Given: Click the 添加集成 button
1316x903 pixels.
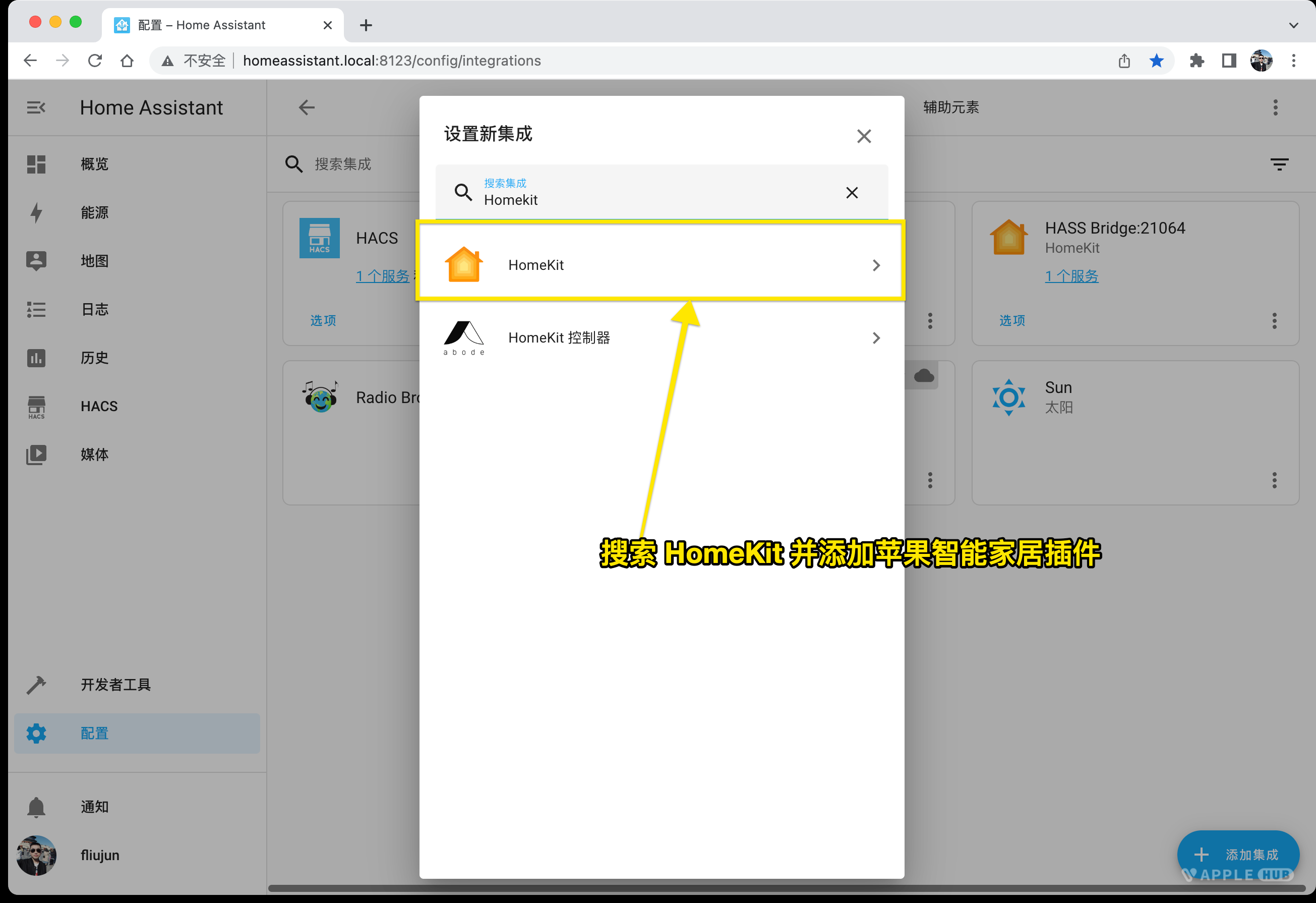Looking at the screenshot, I should click(x=1238, y=854).
